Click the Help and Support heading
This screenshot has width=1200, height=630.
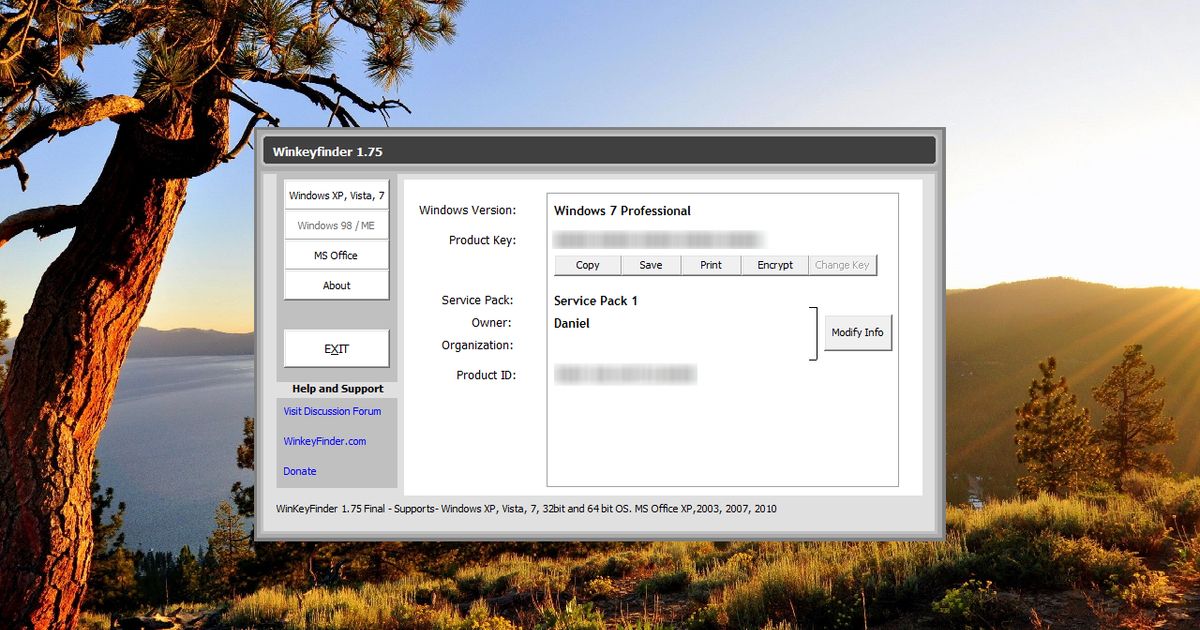338,389
